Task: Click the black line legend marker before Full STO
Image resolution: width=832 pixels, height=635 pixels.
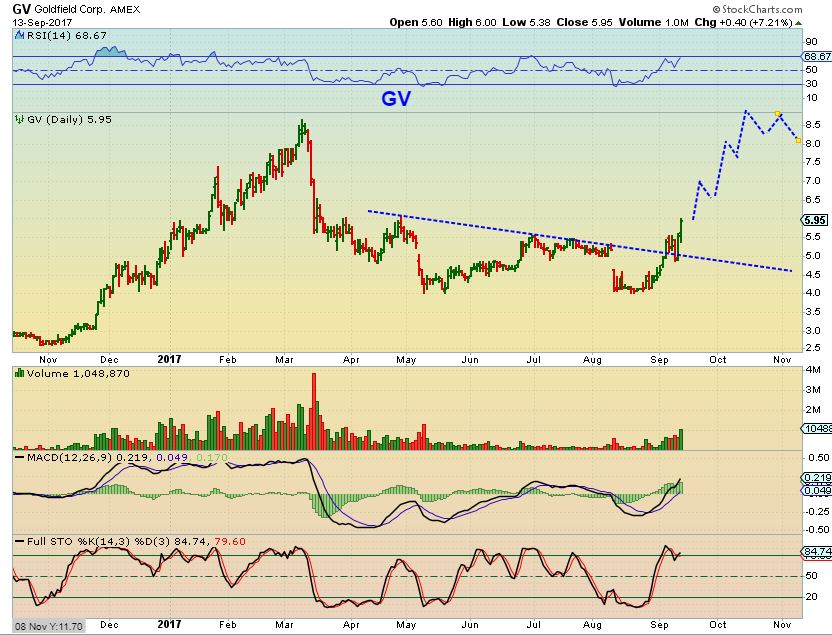Action: pyautogui.click(x=20, y=542)
